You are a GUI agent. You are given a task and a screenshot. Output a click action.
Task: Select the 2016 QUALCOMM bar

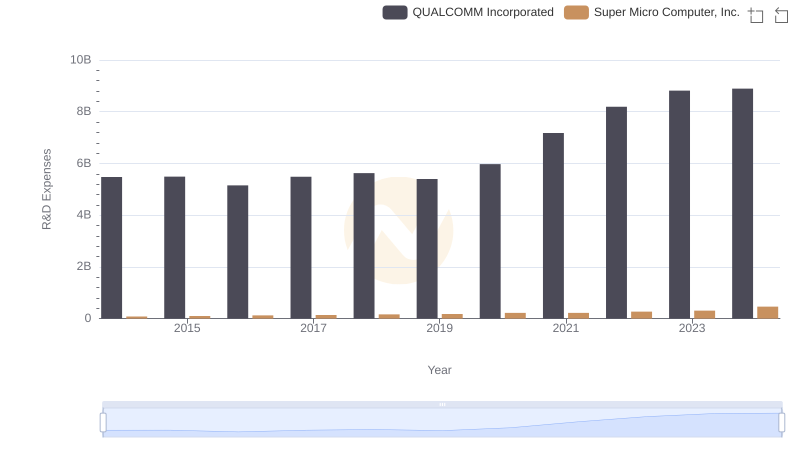pos(238,252)
